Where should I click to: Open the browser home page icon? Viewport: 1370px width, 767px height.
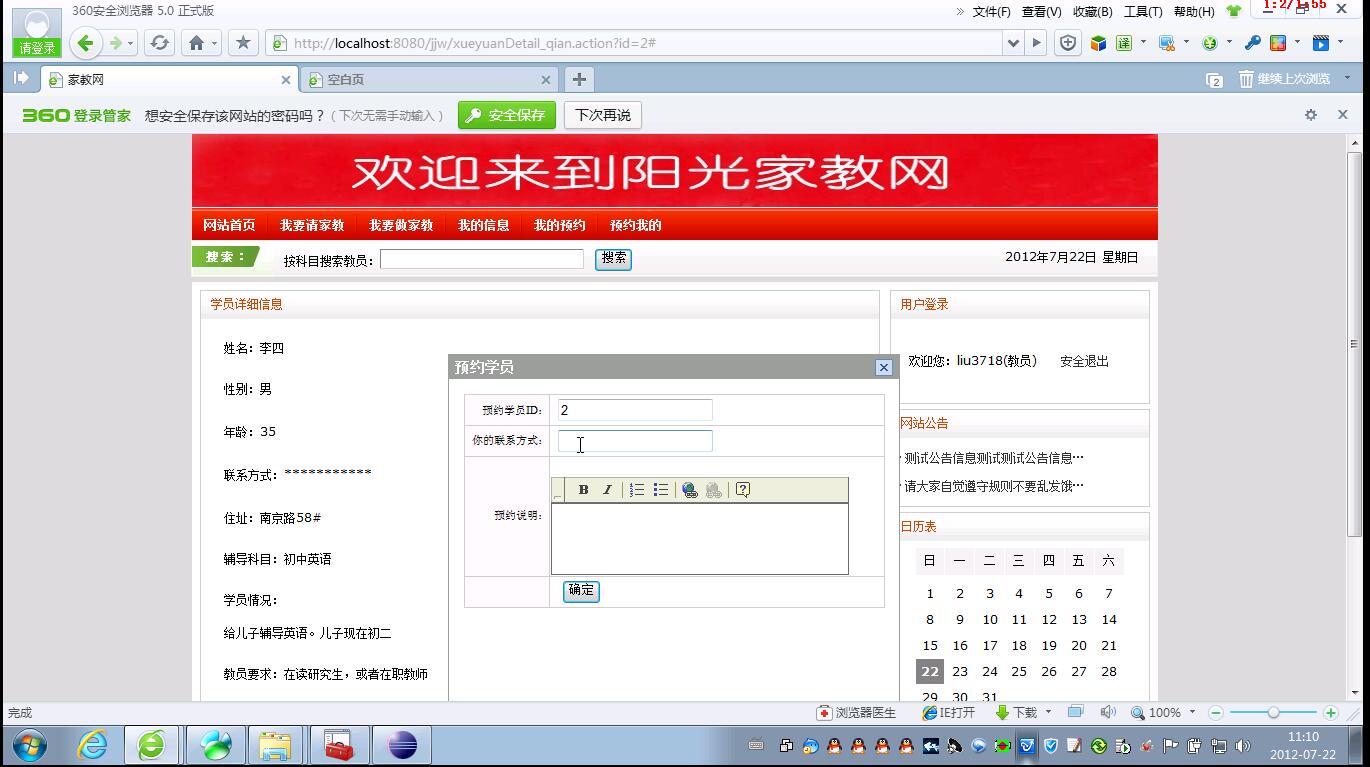[196, 43]
